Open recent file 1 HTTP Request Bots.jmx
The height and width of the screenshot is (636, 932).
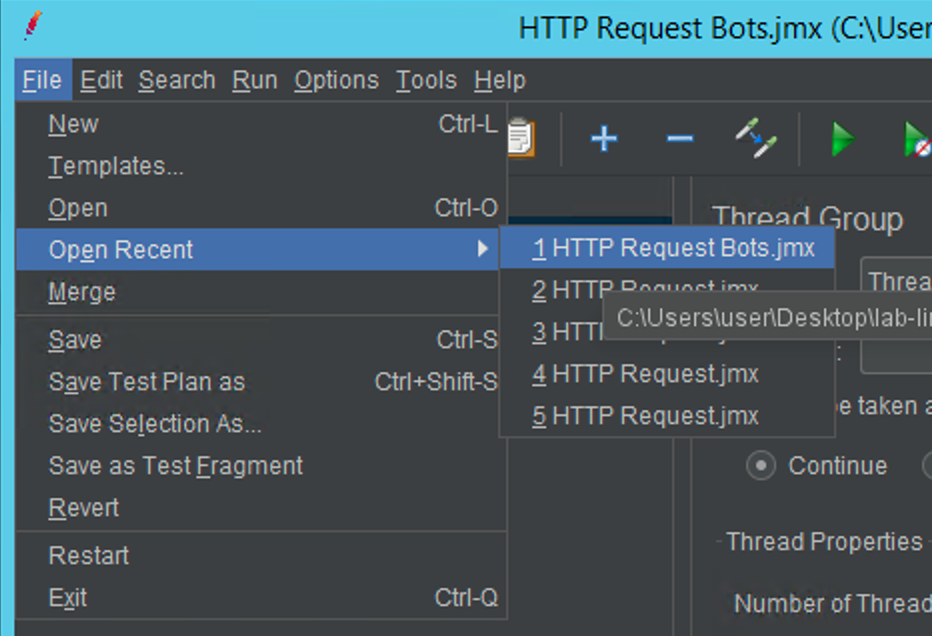click(x=667, y=248)
